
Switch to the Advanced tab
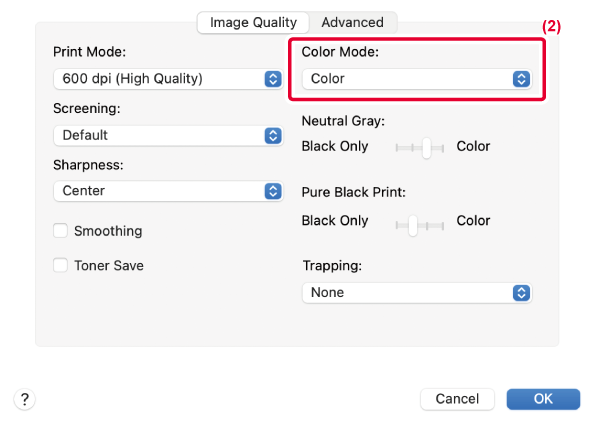click(x=352, y=22)
